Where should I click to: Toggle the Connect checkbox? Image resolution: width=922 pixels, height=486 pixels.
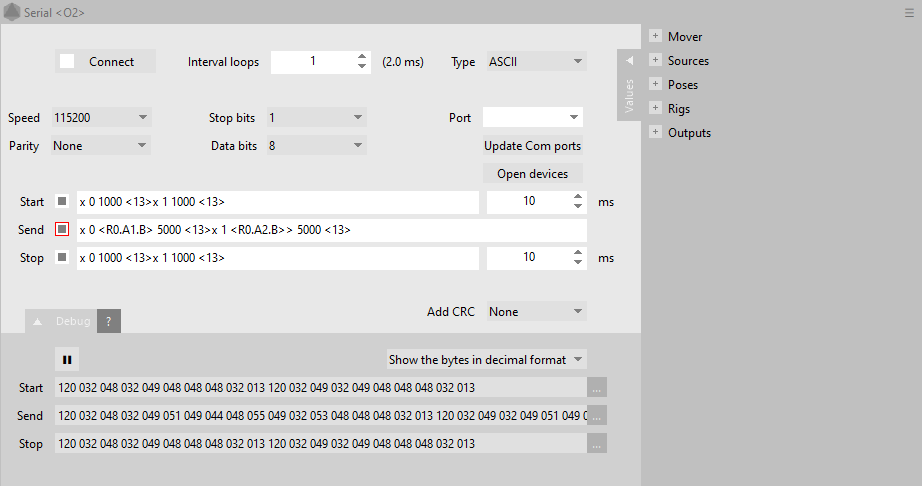67,62
